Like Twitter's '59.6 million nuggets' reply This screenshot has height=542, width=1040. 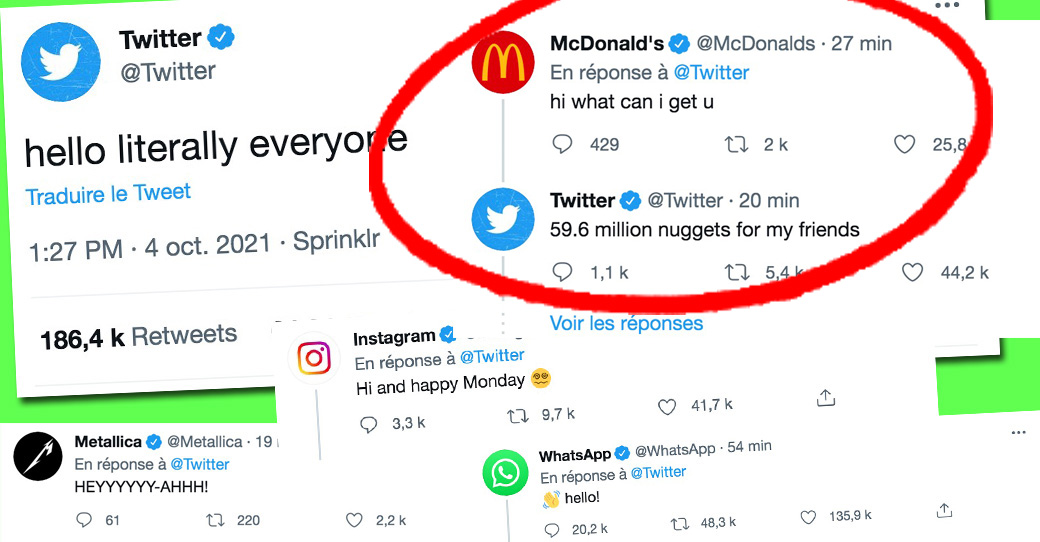point(913,272)
